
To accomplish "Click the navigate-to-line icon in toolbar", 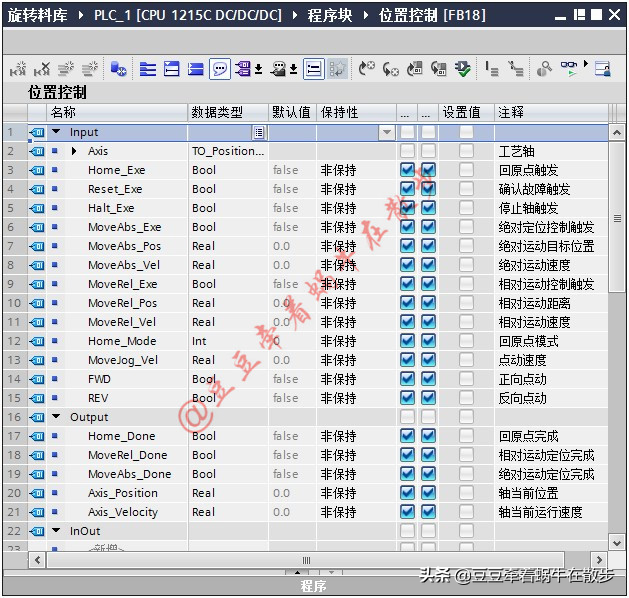I will [x=492, y=69].
